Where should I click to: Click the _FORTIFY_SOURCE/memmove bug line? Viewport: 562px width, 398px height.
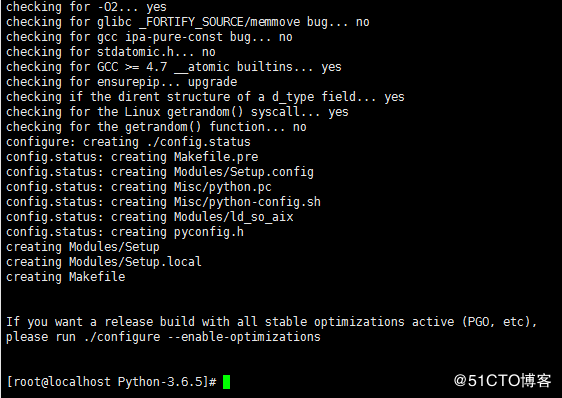[187, 22]
